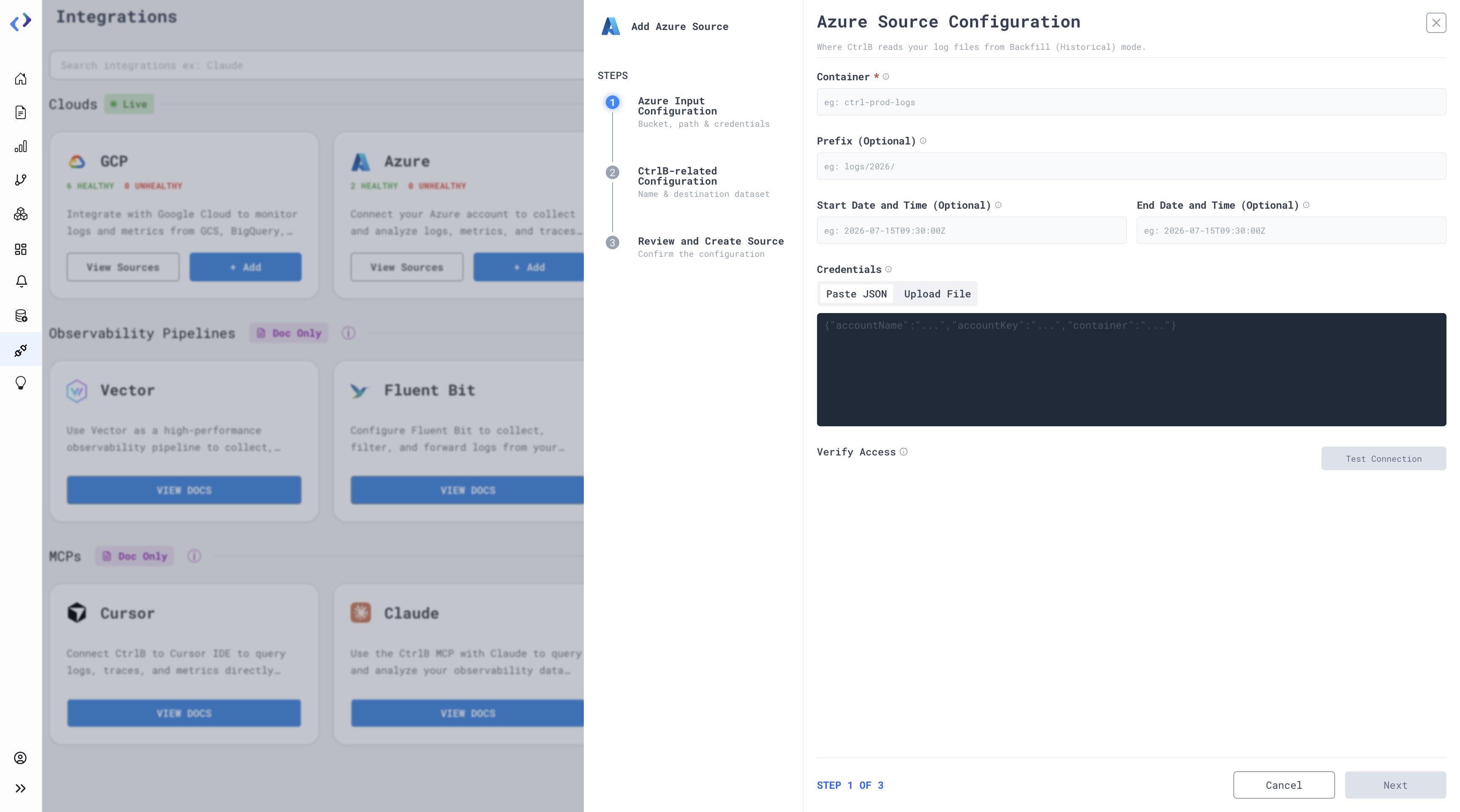1460x812 pixels.
Task: Click the Cancel button
Action: (x=1284, y=785)
